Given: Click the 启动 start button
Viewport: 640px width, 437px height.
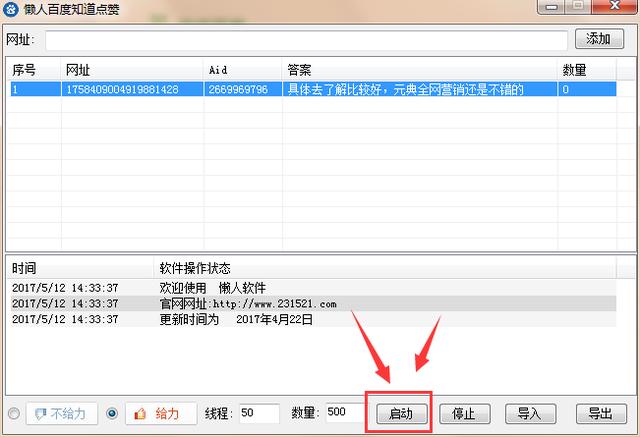Looking at the screenshot, I should (x=402, y=414).
